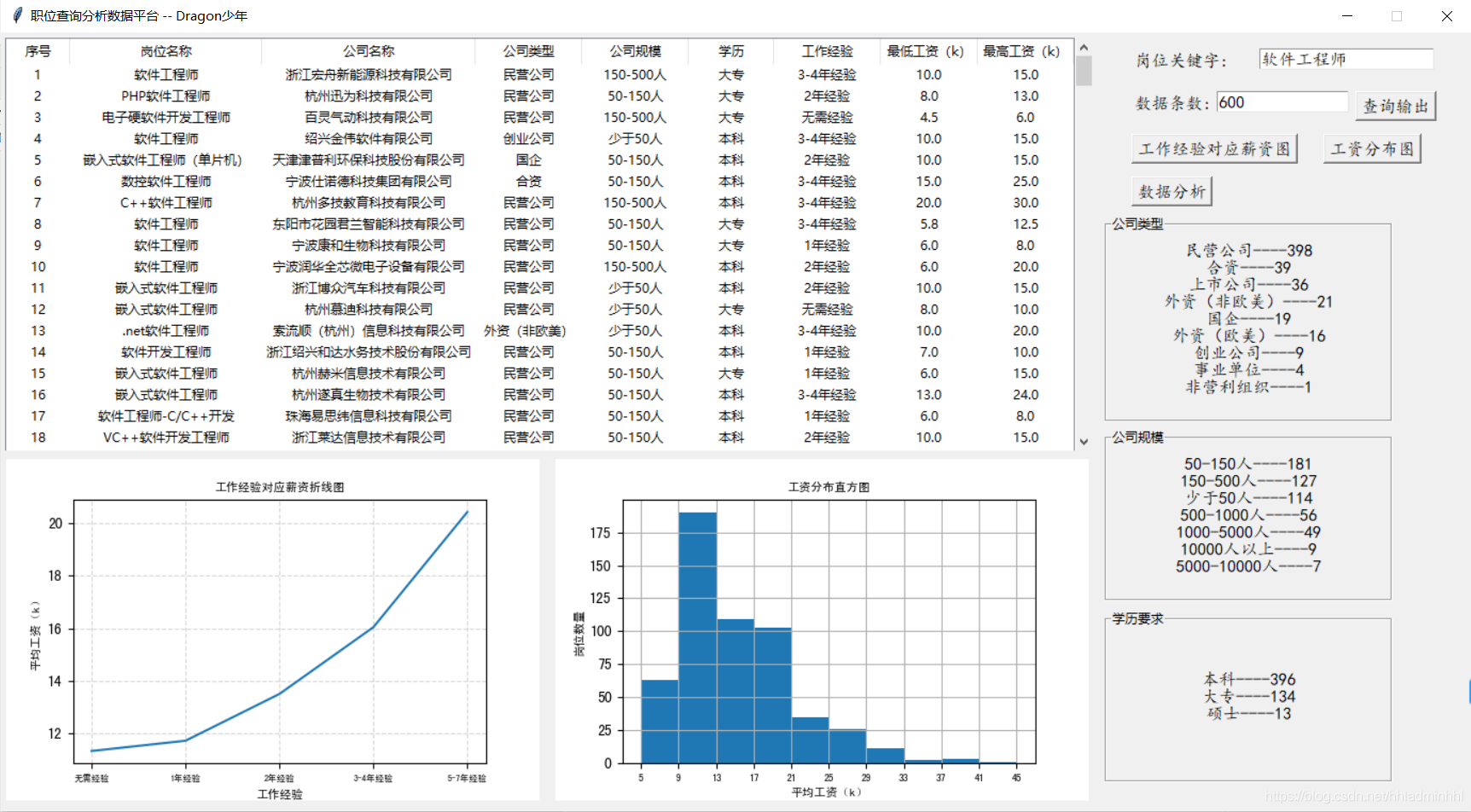Click the 公司名称 column header
Screen dimensions: 1471x812
pos(368,51)
